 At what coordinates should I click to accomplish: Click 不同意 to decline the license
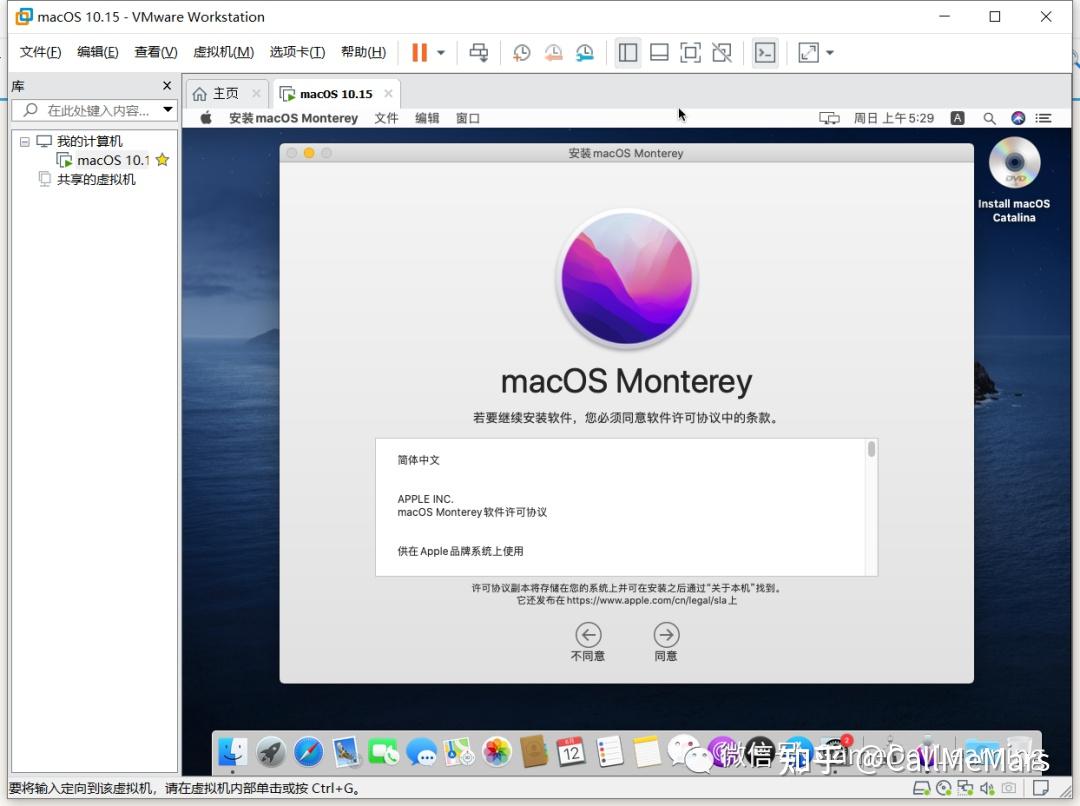tap(588, 642)
